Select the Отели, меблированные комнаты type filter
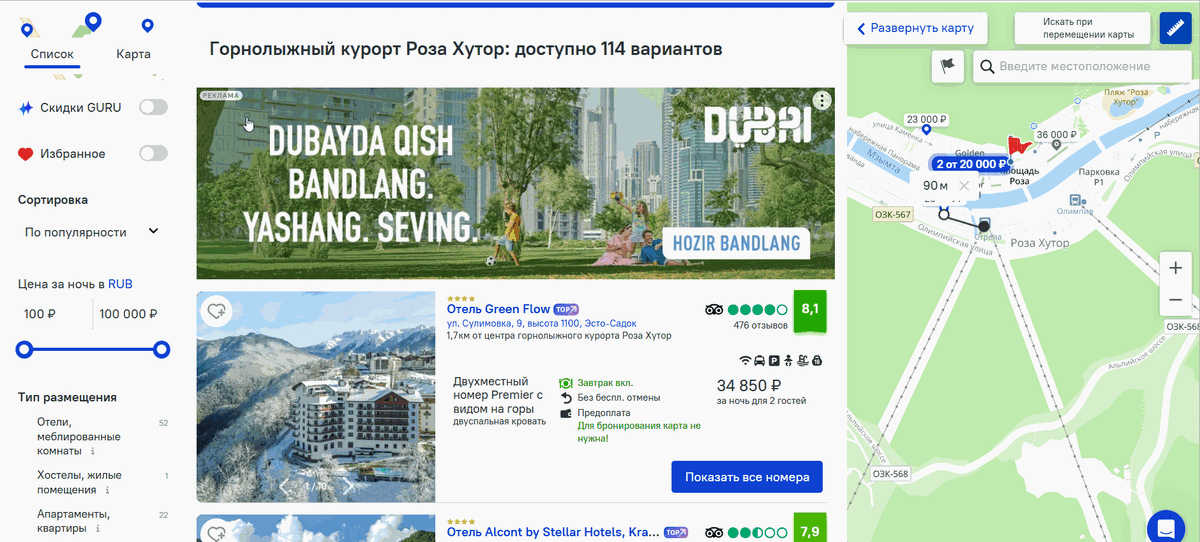 [x=80, y=437]
